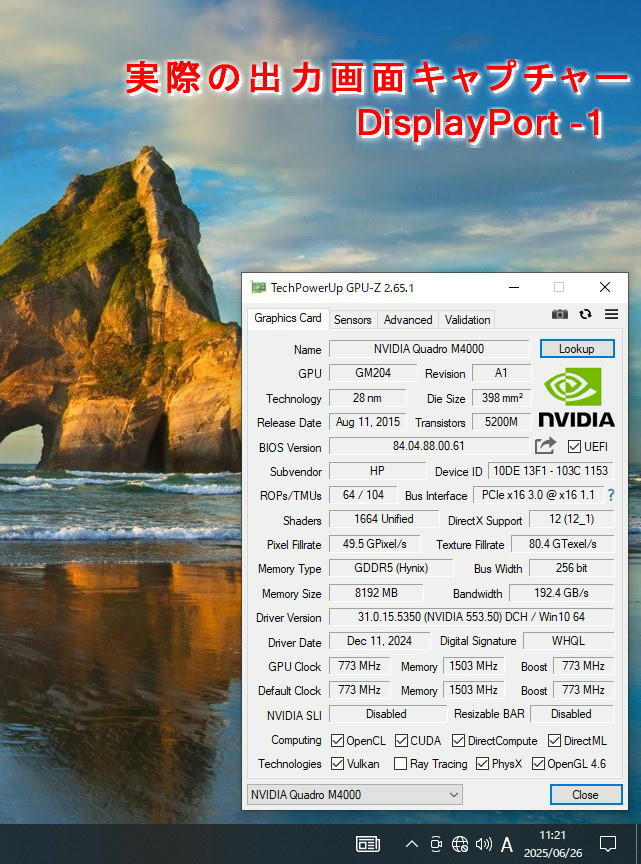The image size is (641, 864).
Task: Click the Transistors value 5200M
Action: [x=502, y=422]
